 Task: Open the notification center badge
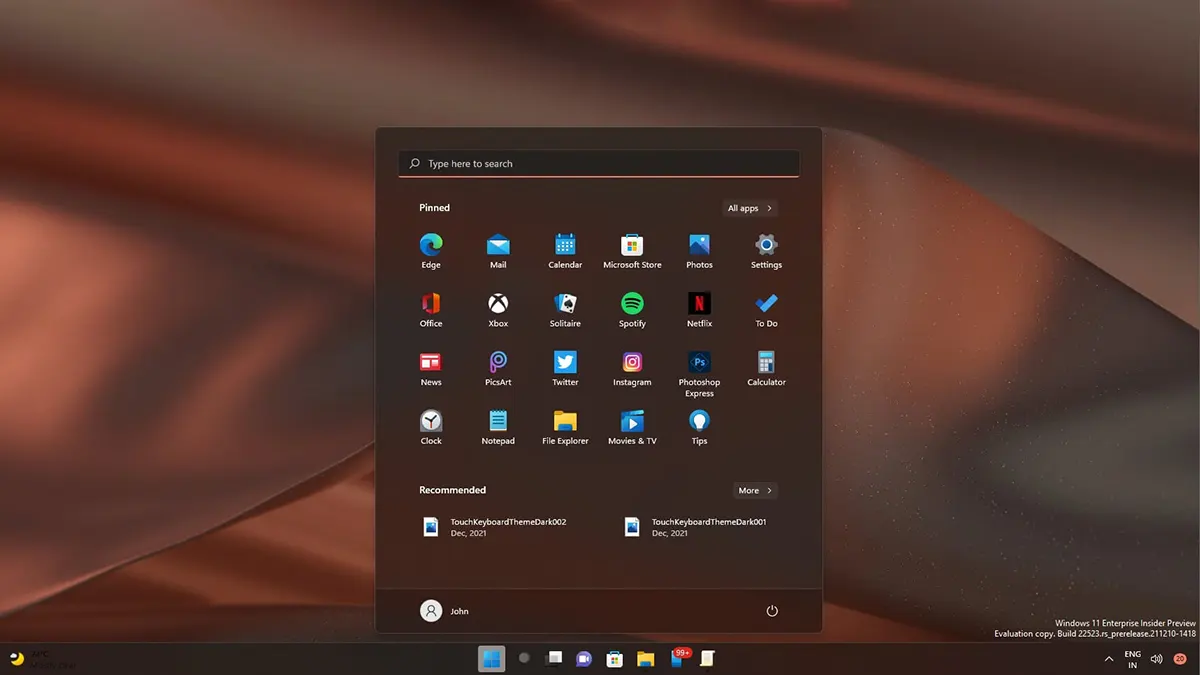click(x=1180, y=659)
